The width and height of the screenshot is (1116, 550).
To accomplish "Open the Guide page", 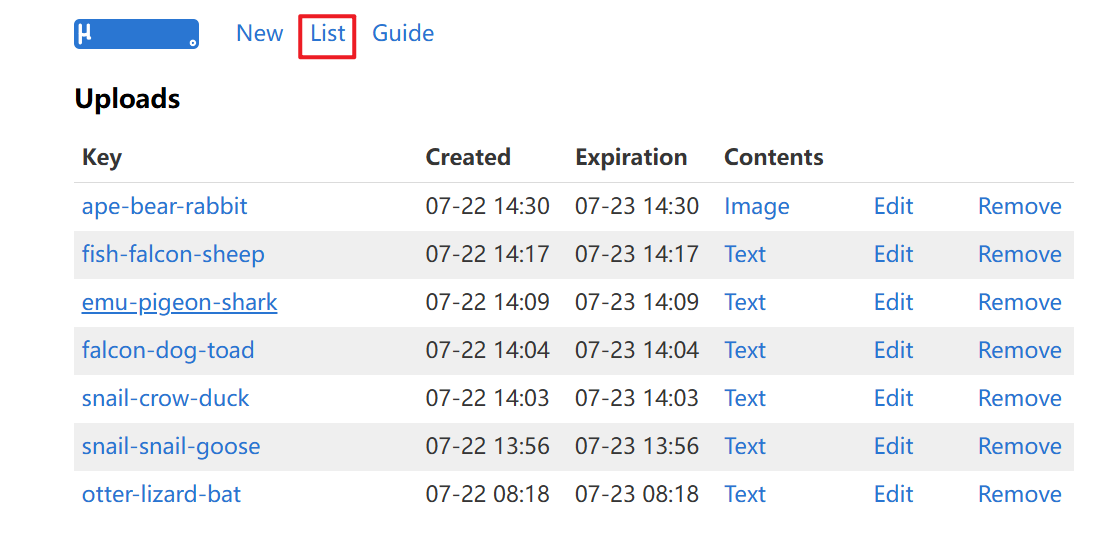I will 403,33.
